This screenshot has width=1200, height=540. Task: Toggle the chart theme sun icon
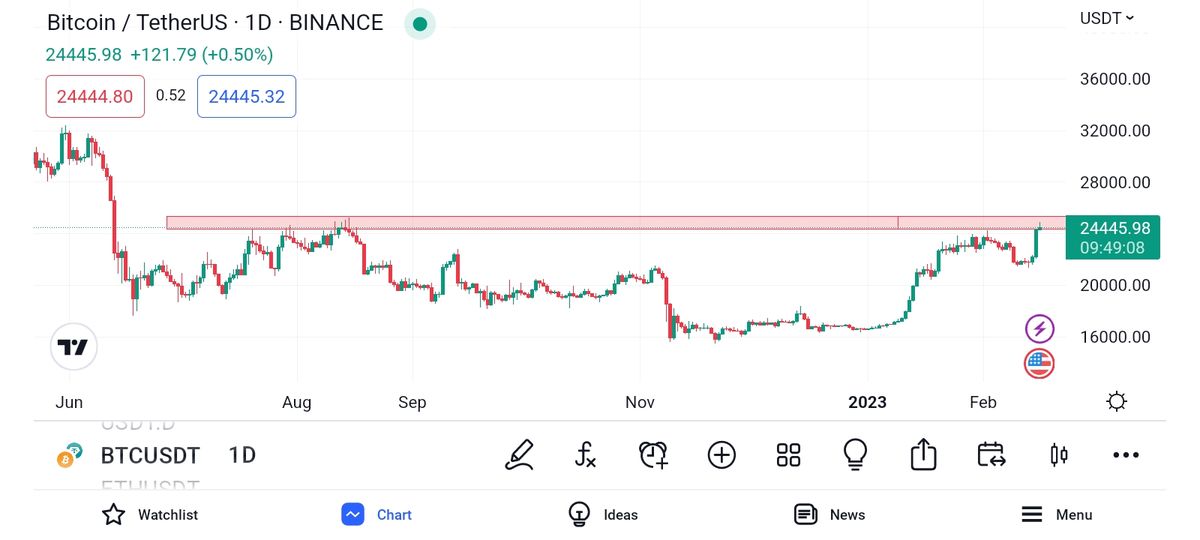tap(1117, 402)
